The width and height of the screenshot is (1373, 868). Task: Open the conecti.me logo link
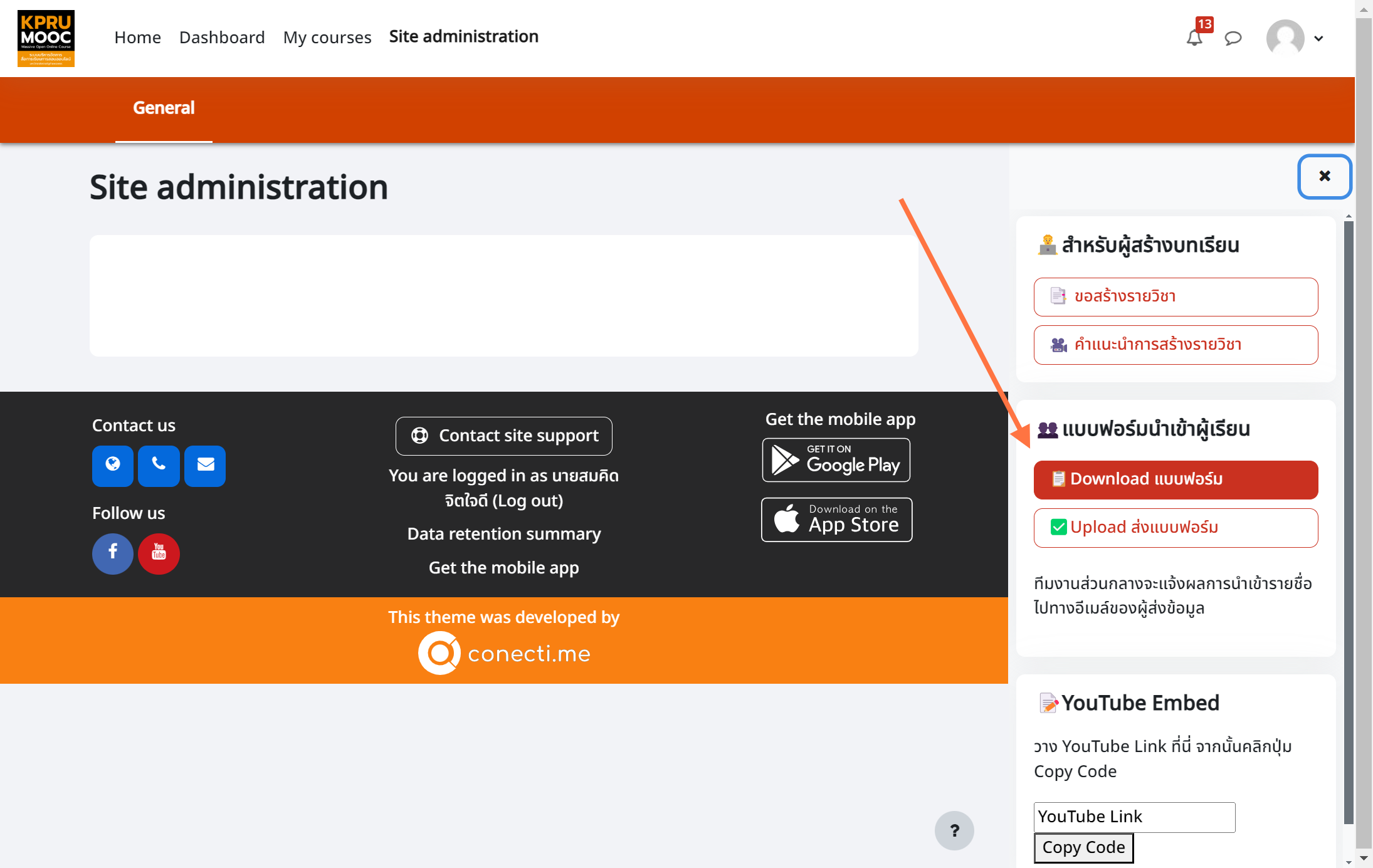coord(504,653)
